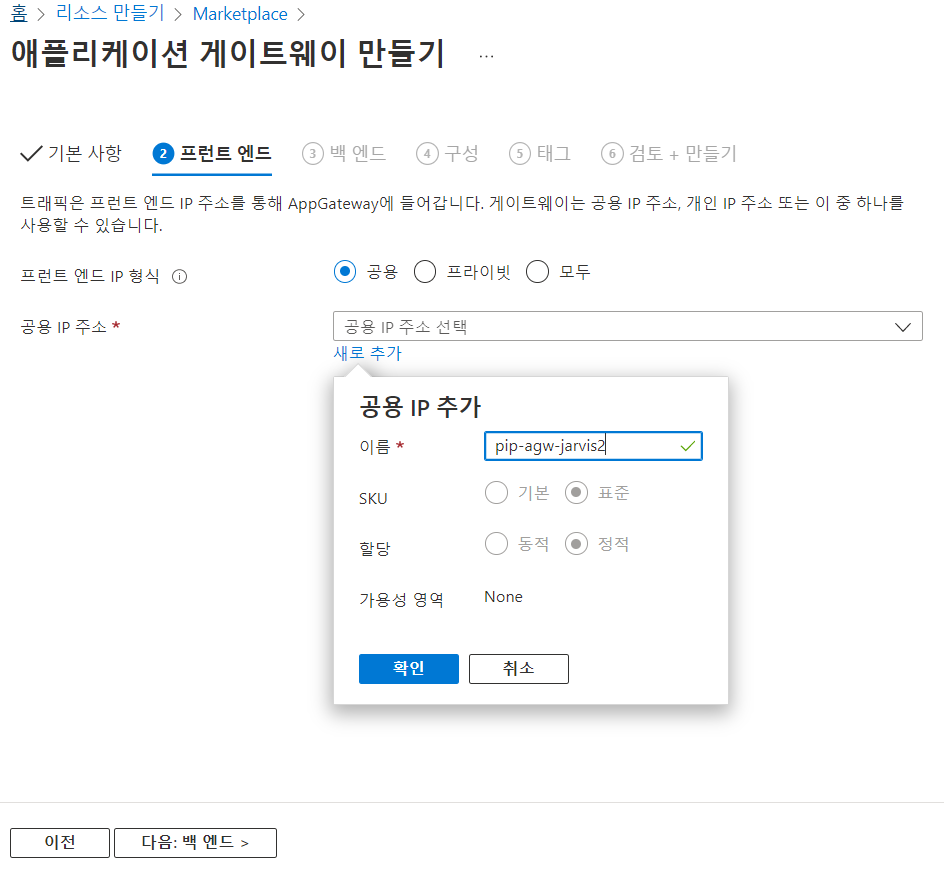Click the 할당 field label
The width and height of the screenshot is (944, 871).
pyautogui.click(x=375, y=548)
